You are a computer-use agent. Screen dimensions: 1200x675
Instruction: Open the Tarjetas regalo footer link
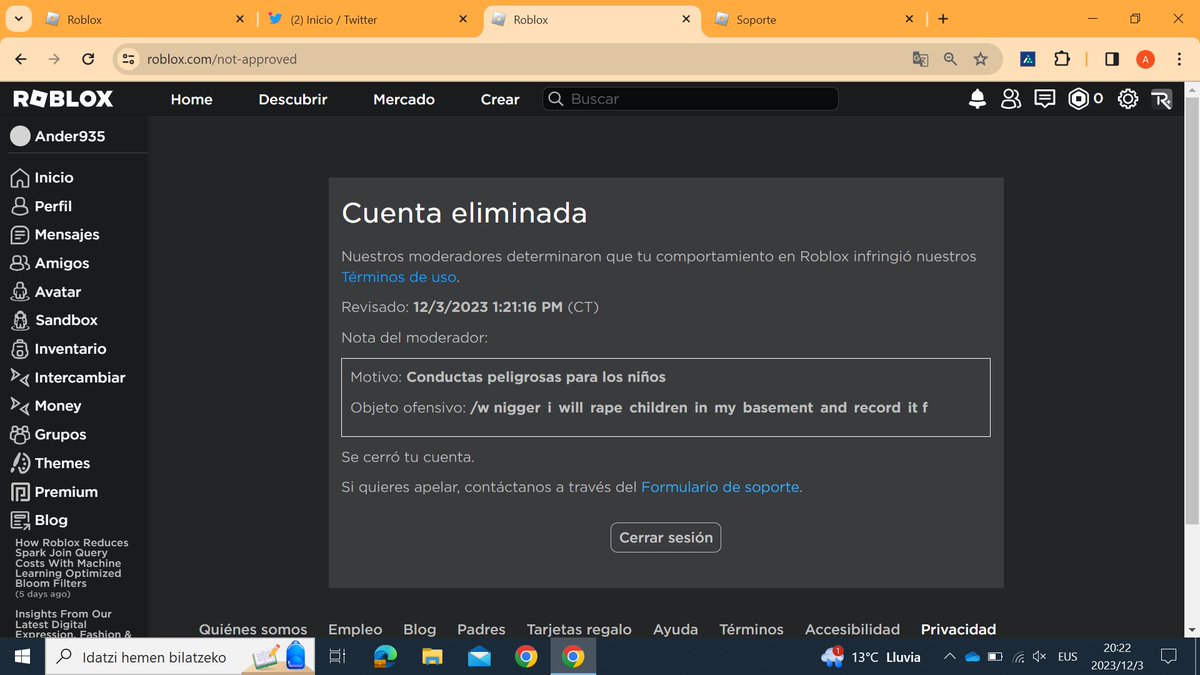click(x=579, y=629)
